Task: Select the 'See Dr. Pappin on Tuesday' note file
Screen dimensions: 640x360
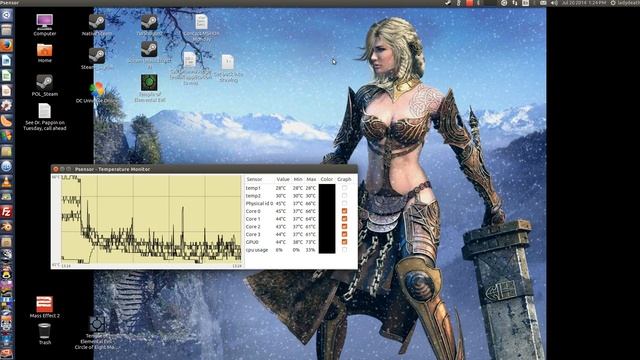Action: coord(44,117)
